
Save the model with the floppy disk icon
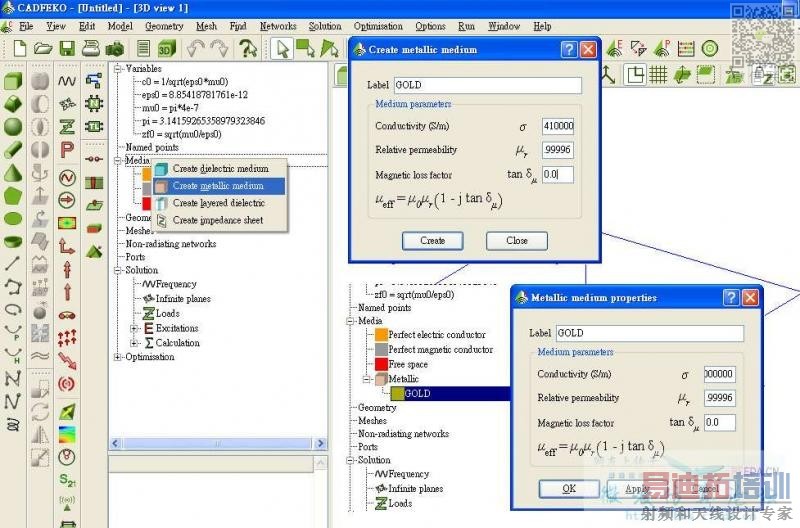67,48
